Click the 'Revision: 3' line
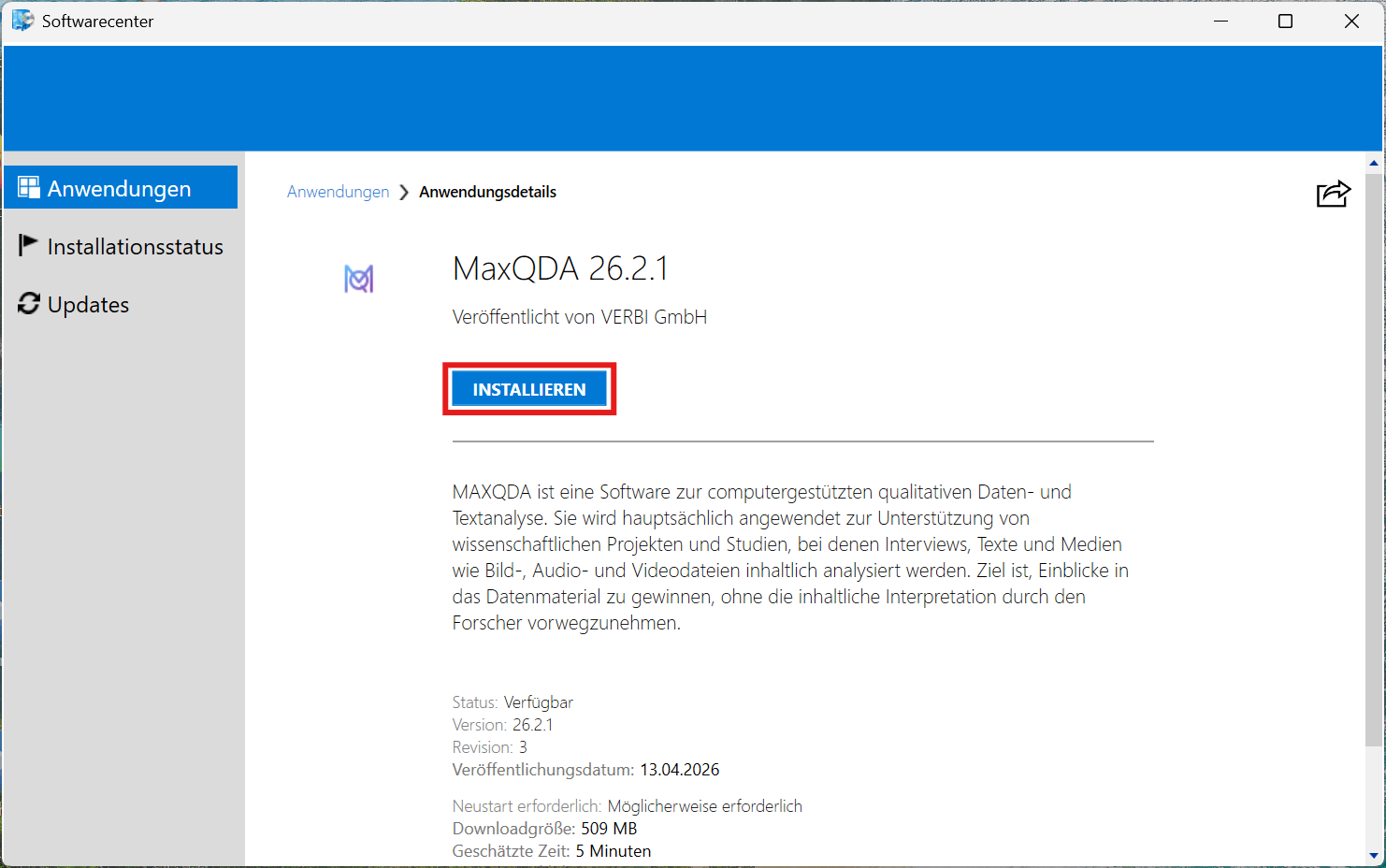The image size is (1386, 868). click(x=490, y=747)
